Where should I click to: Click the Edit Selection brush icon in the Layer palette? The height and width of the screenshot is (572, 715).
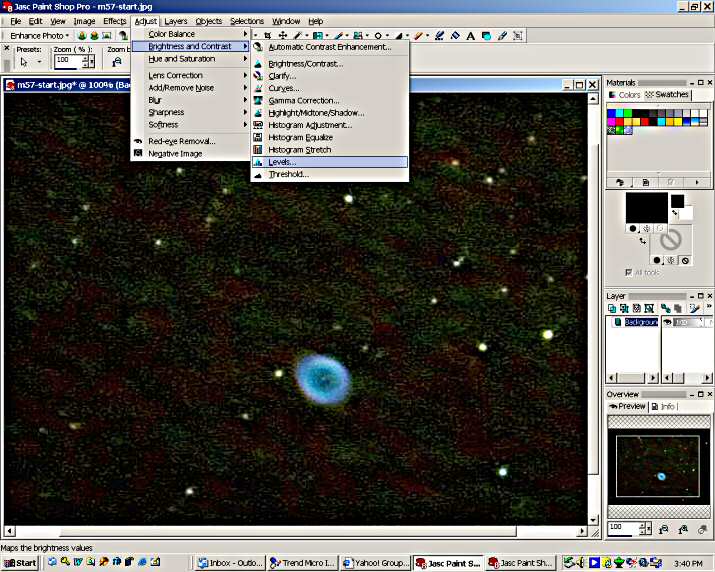[x=694, y=308]
